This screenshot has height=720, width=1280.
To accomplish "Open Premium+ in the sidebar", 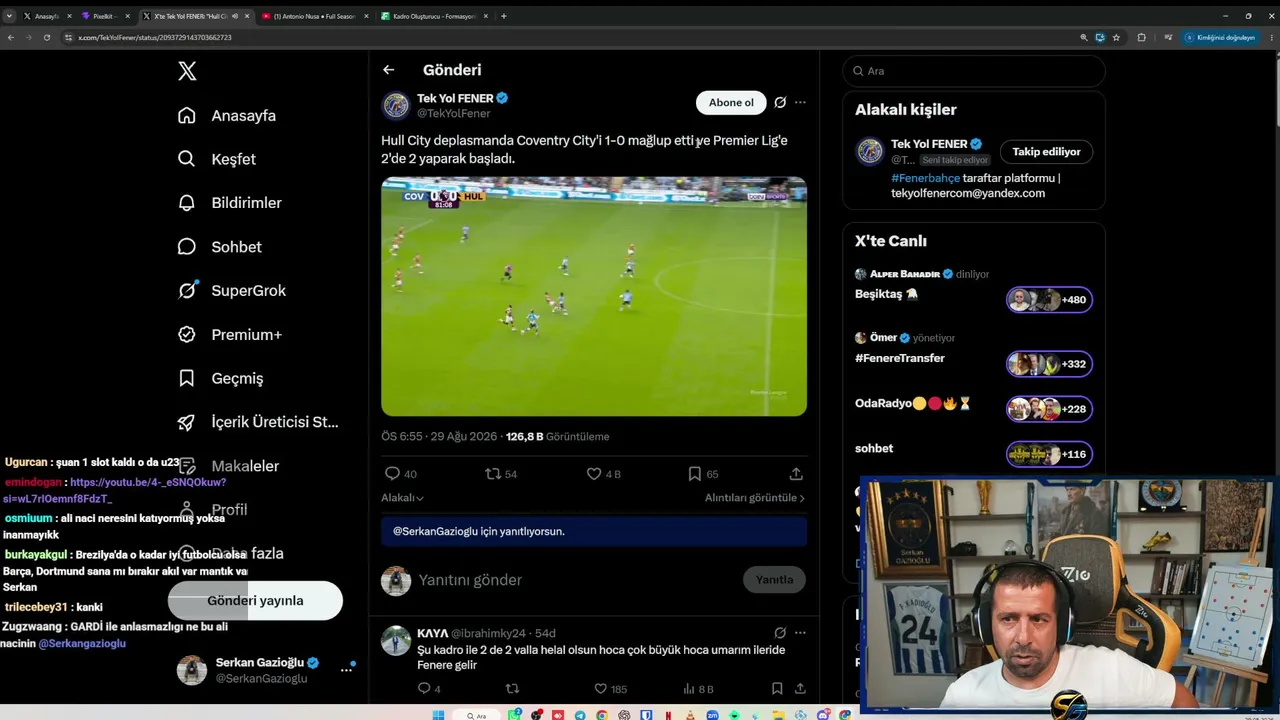I will click(x=230, y=335).
